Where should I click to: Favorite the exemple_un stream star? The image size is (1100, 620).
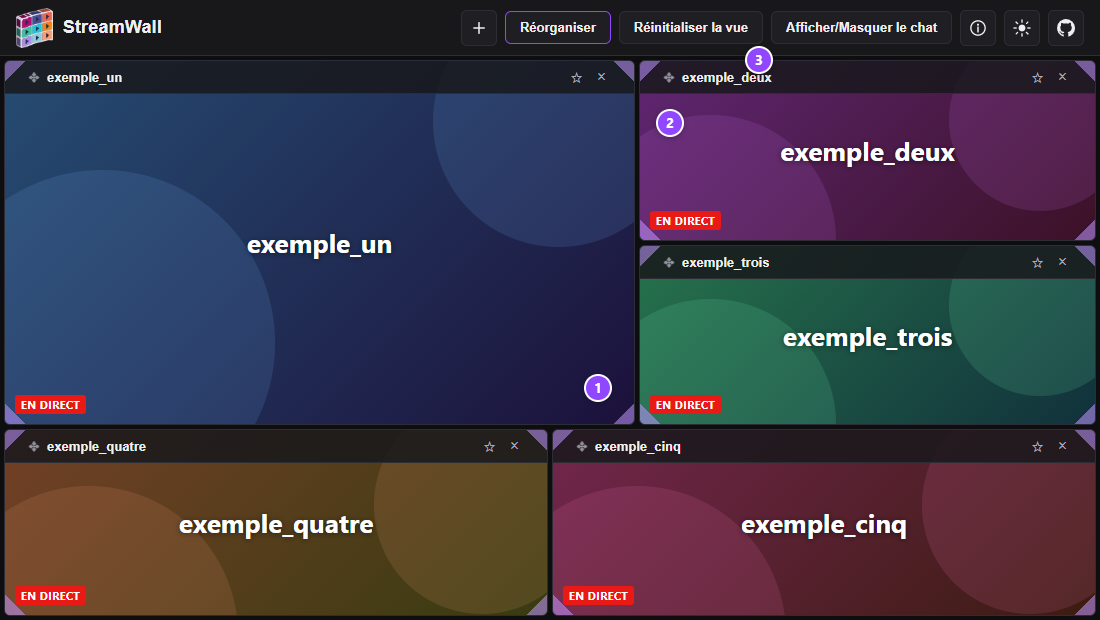coord(576,78)
